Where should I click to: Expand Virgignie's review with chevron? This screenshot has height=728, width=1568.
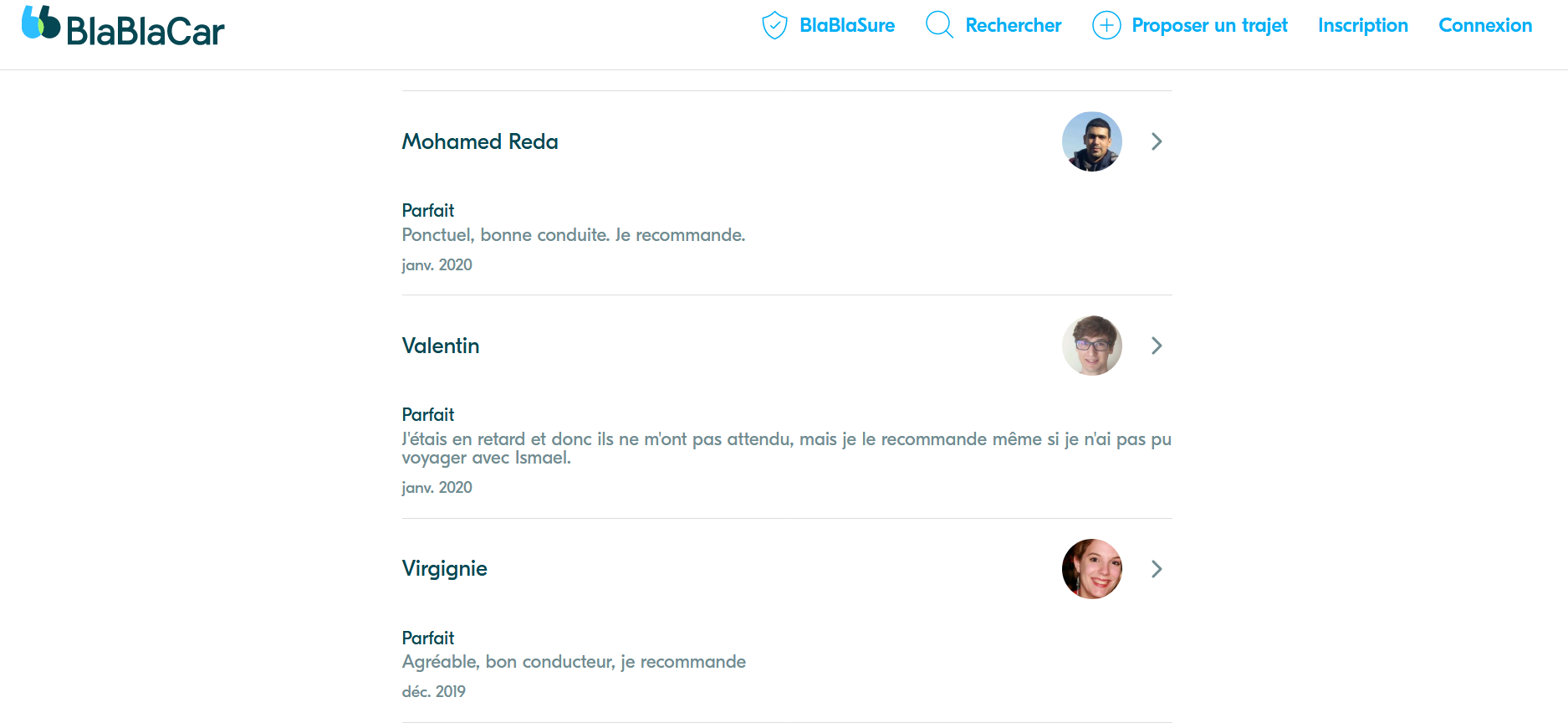click(x=1157, y=569)
